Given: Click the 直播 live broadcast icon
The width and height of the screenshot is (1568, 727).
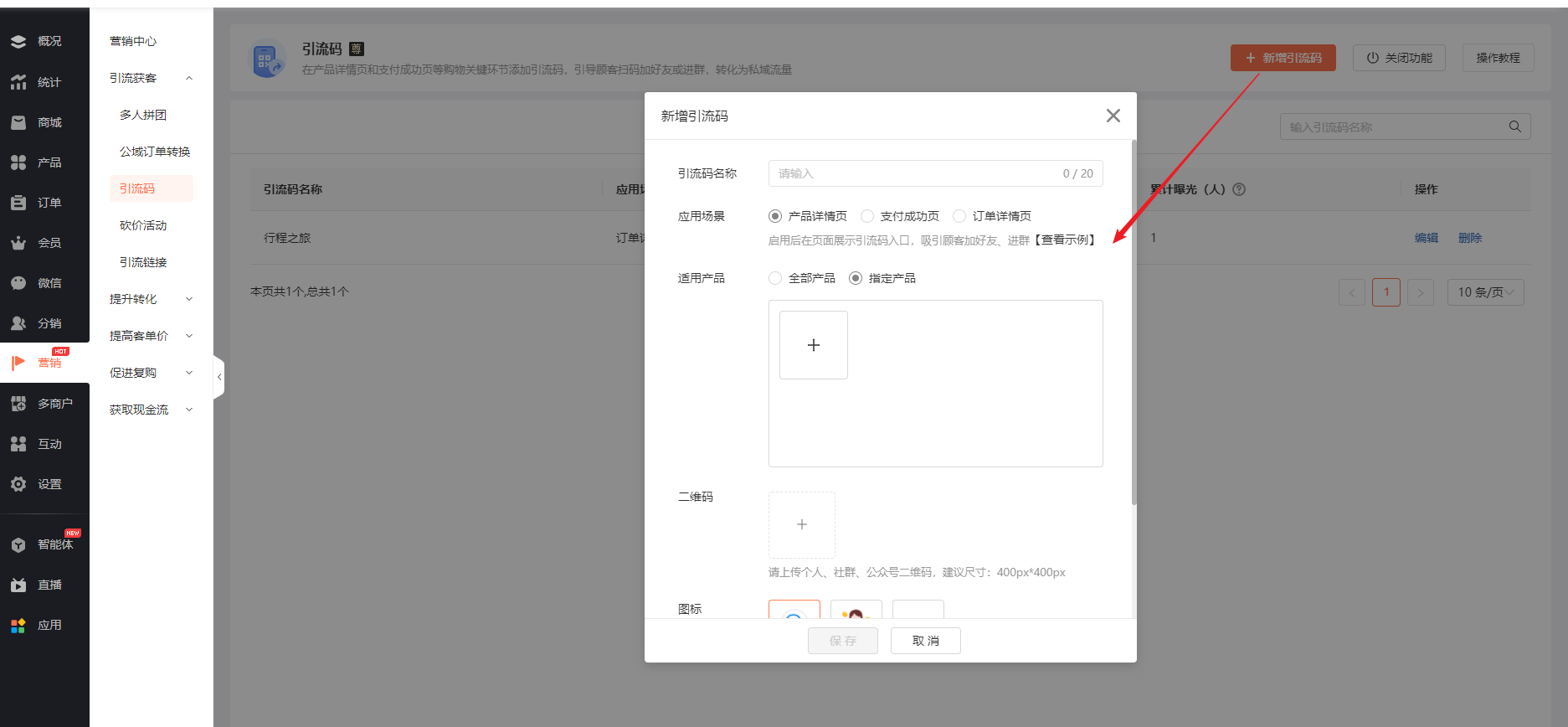Looking at the screenshot, I should (18, 585).
